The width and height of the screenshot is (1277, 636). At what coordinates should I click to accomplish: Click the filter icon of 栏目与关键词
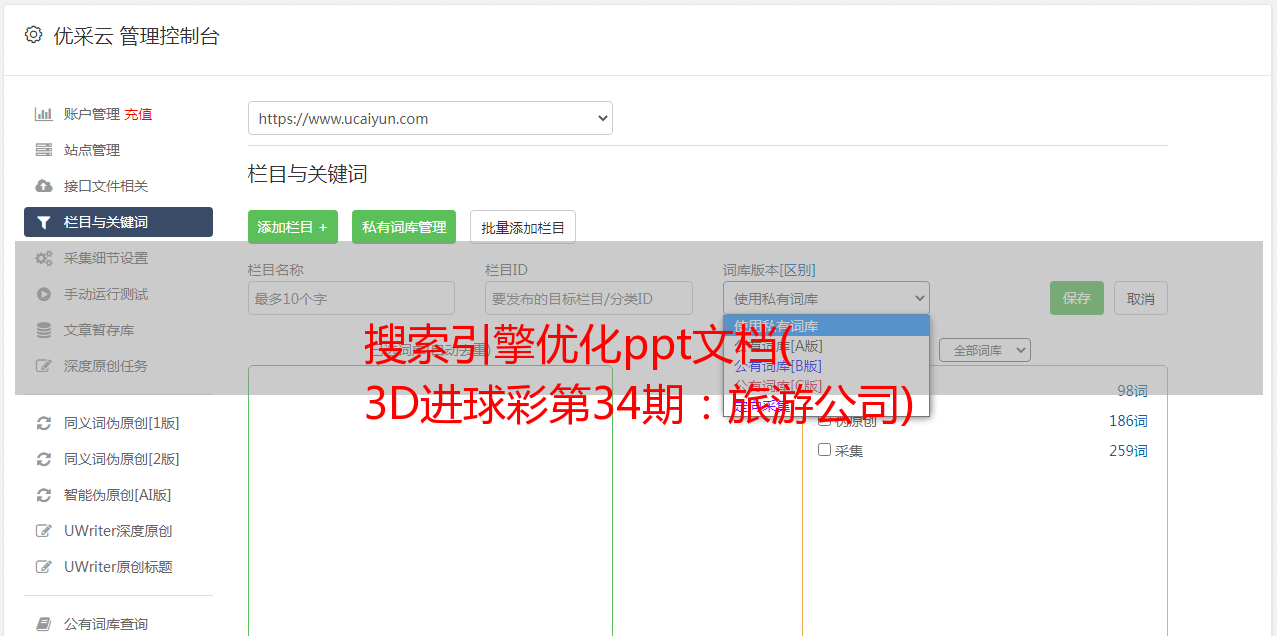click(44, 222)
